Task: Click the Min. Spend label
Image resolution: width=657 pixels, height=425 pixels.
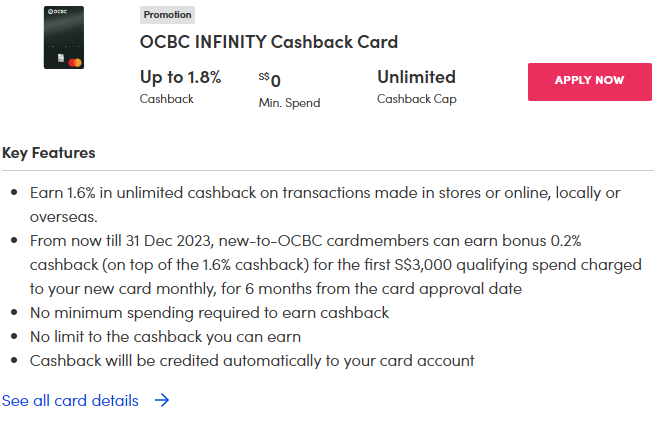Action: [x=289, y=102]
